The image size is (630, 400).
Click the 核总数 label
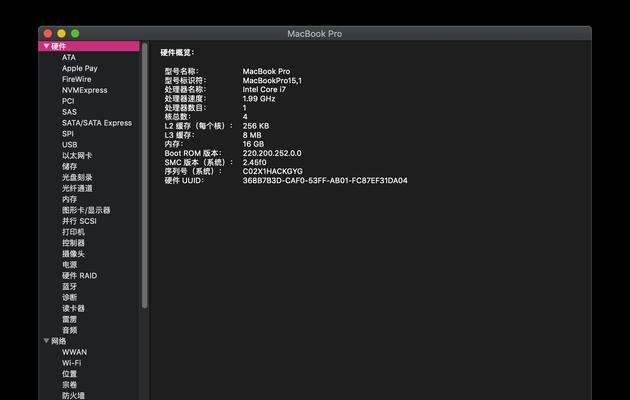click(x=177, y=116)
